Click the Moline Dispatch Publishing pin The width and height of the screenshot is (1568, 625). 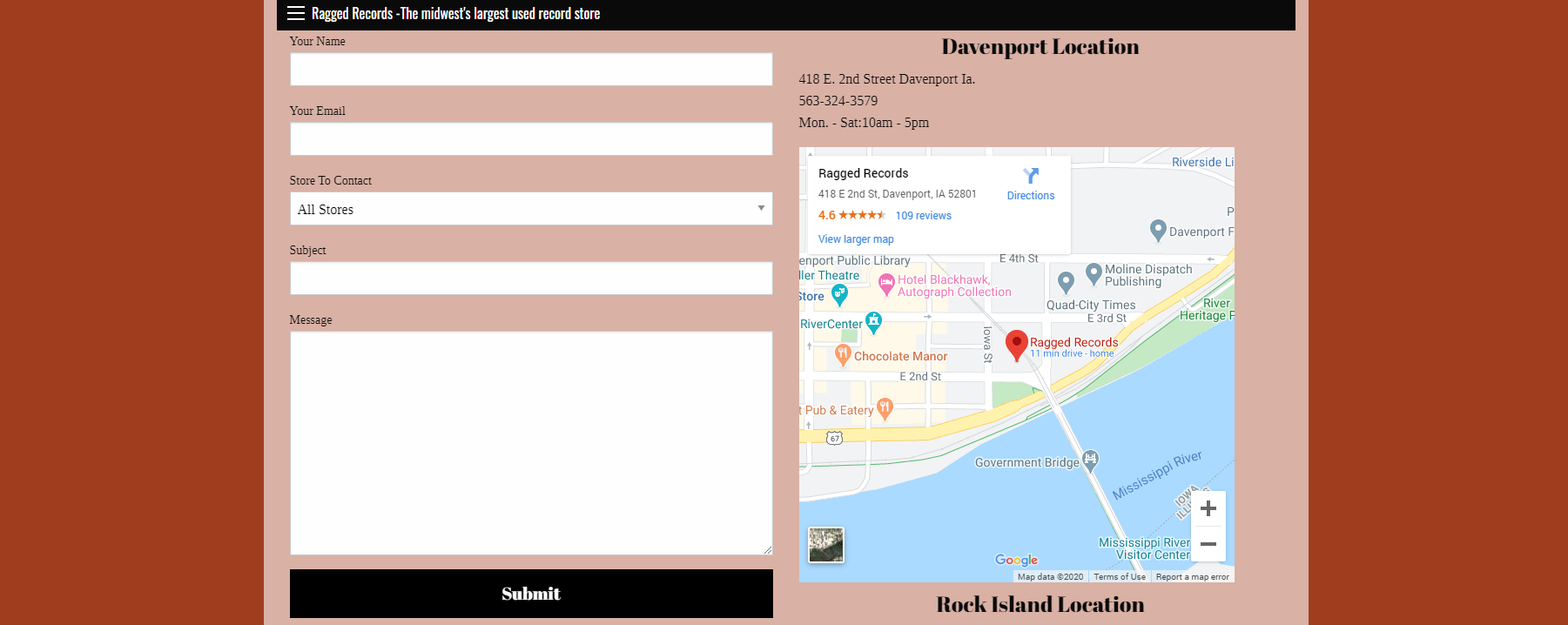pos(1094,273)
